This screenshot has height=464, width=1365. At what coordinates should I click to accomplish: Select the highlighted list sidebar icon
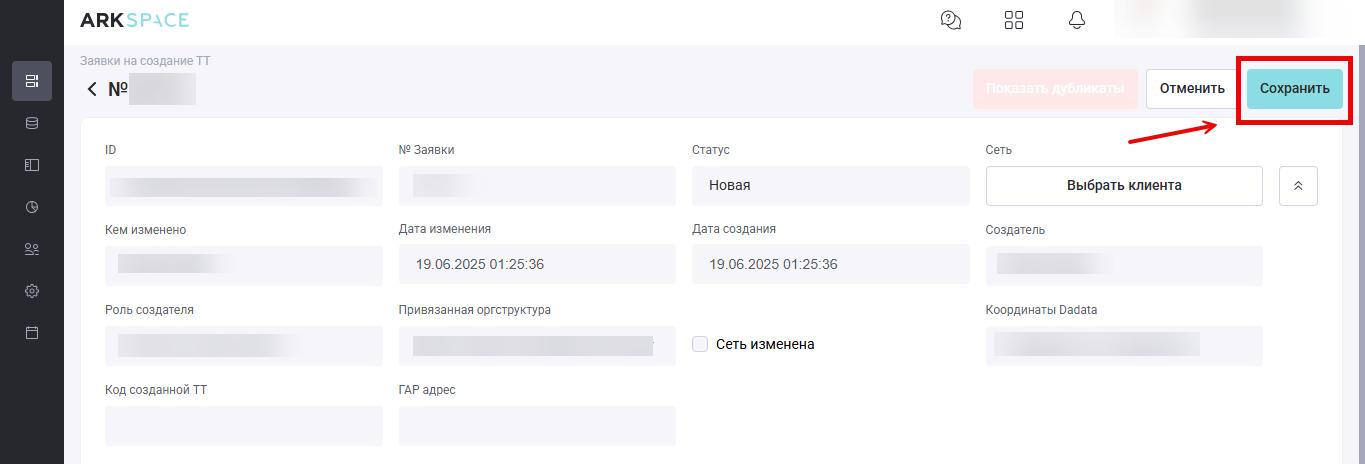(x=32, y=81)
